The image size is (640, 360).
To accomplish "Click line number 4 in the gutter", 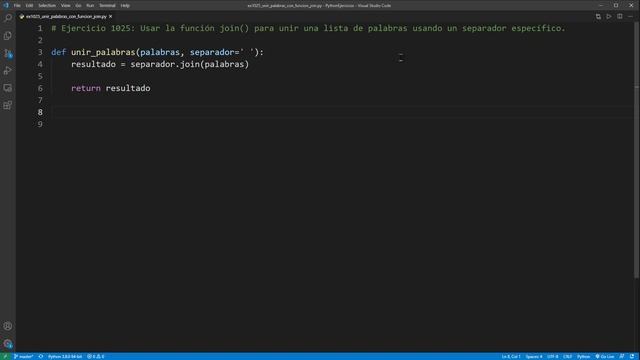I will coord(40,64).
